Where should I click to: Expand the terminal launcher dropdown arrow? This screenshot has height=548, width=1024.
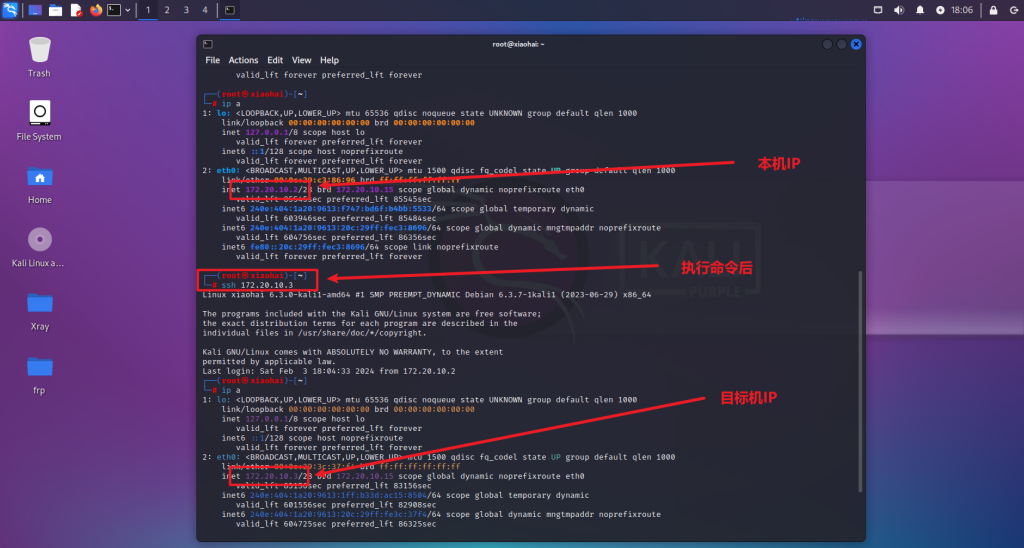coord(127,10)
